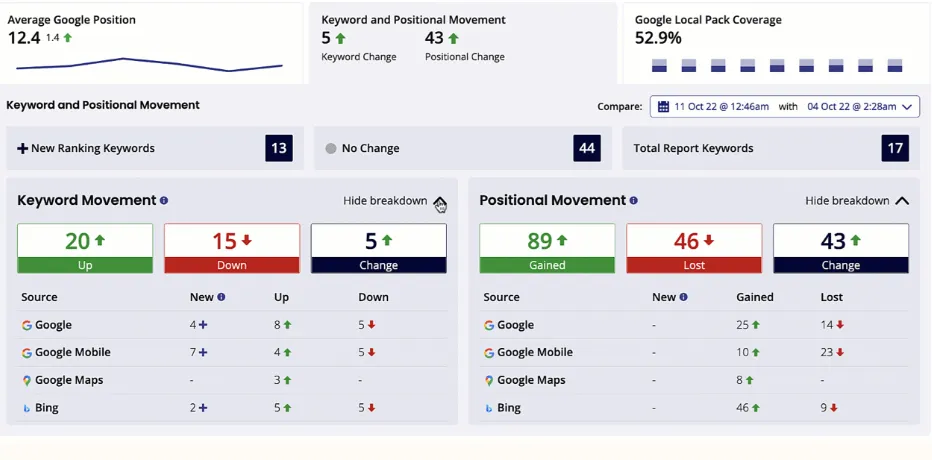The width and height of the screenshot is (932, 460).
Task: Click the calendar icon in Compare box
Action: click(663, 107)
